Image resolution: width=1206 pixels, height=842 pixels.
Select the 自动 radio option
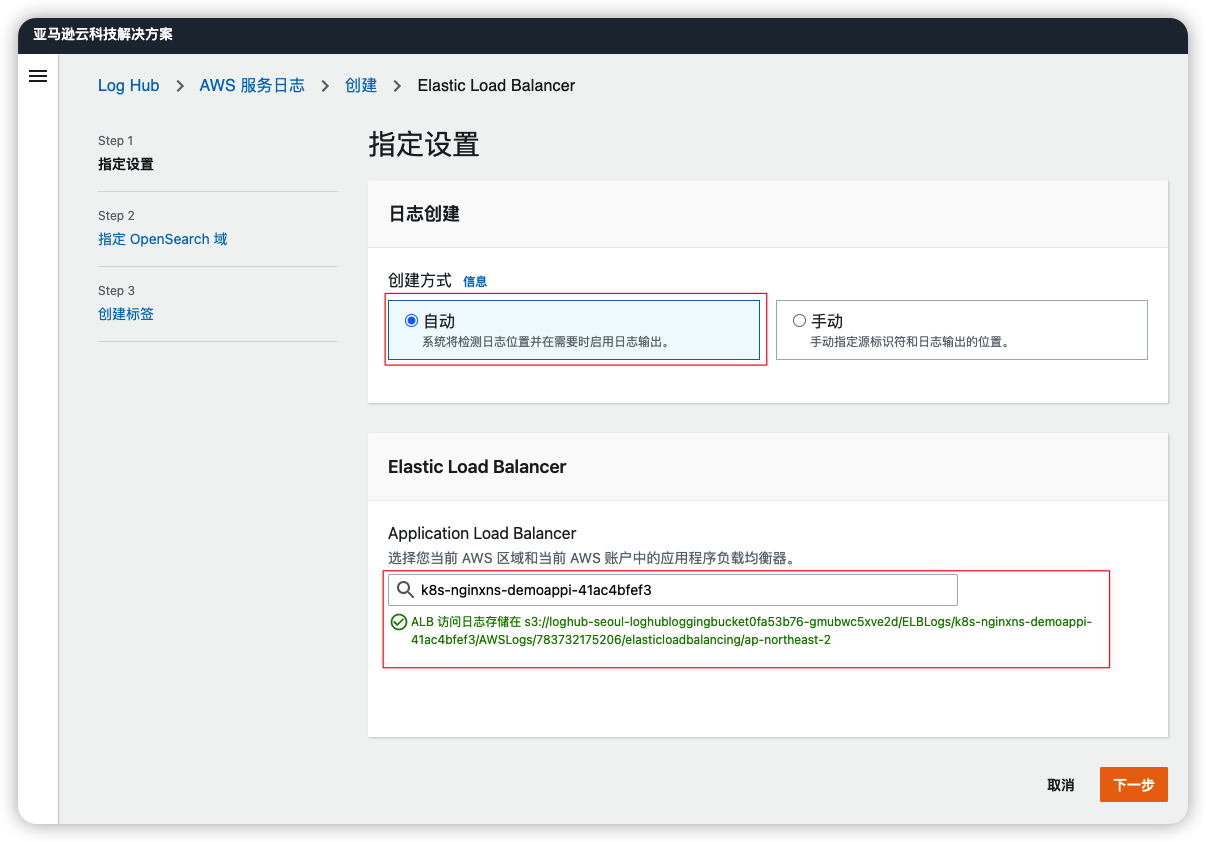coord(411,321)
